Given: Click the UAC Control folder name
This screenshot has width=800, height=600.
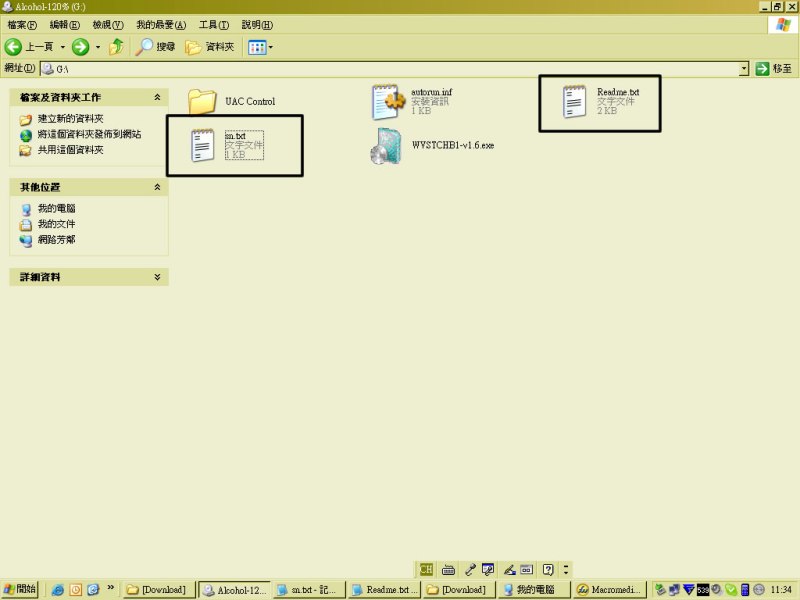Looking at the screenshot, I should (x=250, y=102).
